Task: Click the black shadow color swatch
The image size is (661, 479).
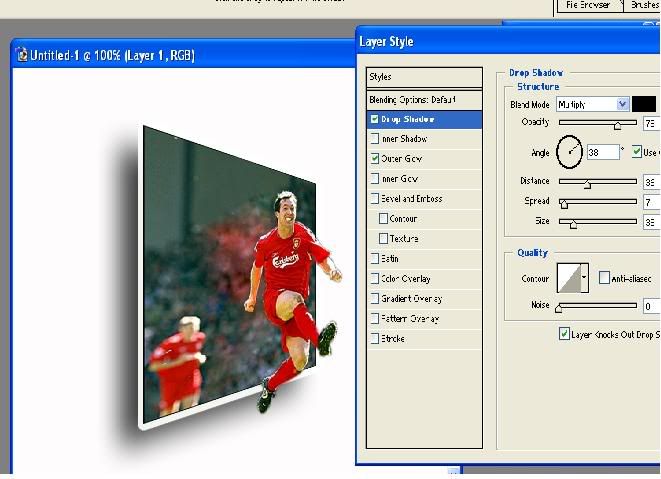Action: click(x=644, y=104)
